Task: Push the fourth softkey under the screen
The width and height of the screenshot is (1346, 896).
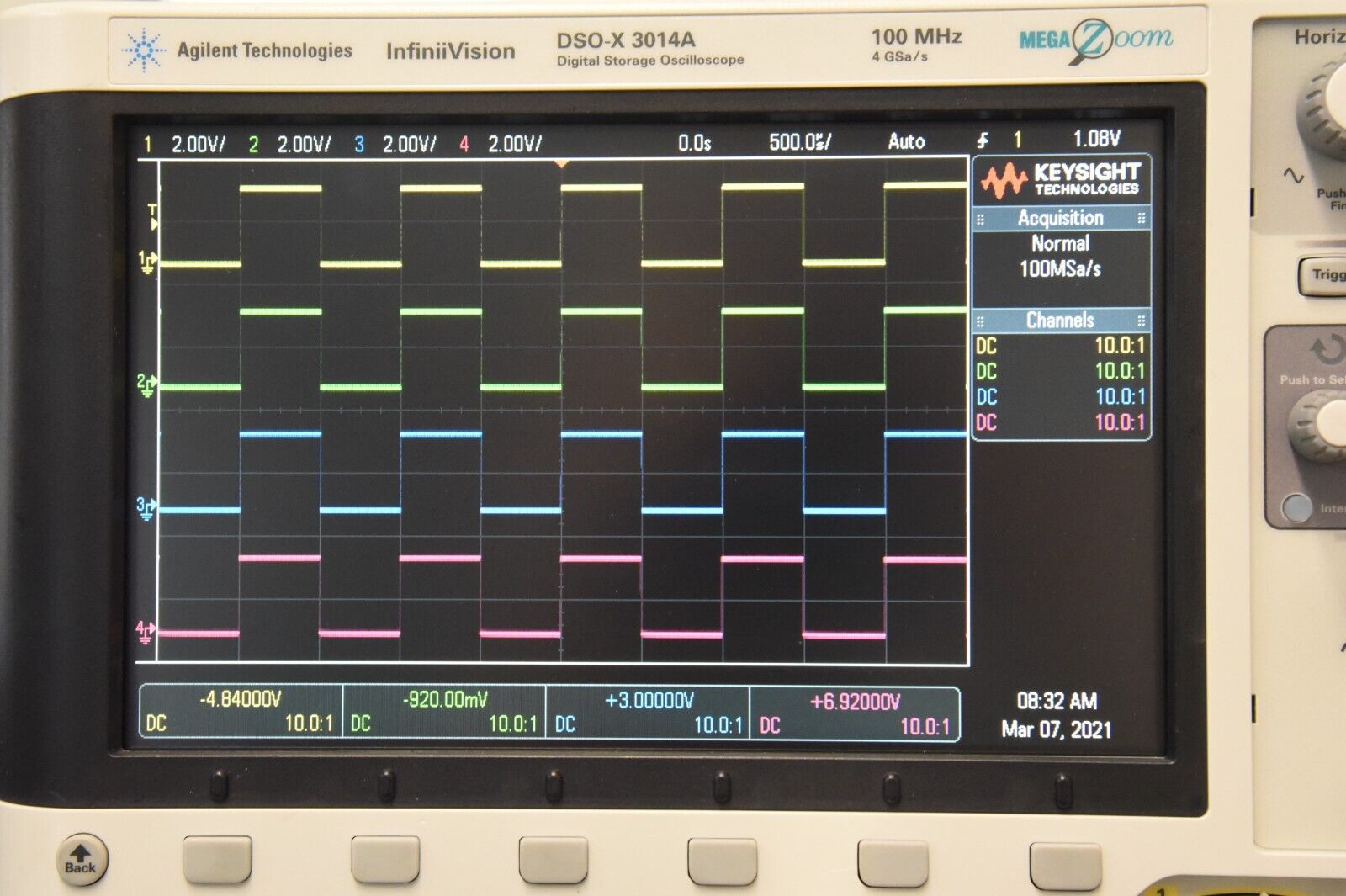Action: 723,862
